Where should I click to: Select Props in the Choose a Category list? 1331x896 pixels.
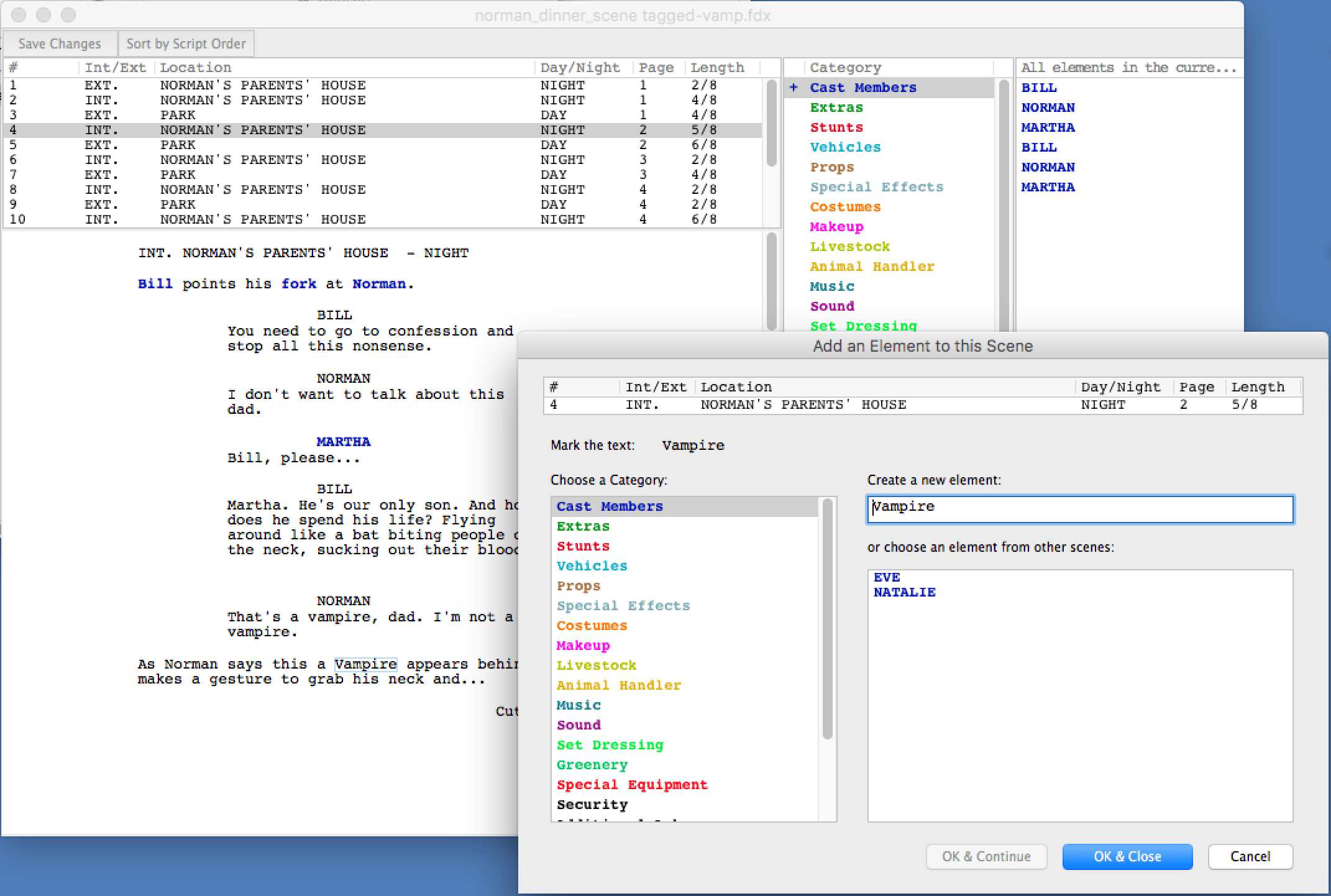[x=578, y=586]
